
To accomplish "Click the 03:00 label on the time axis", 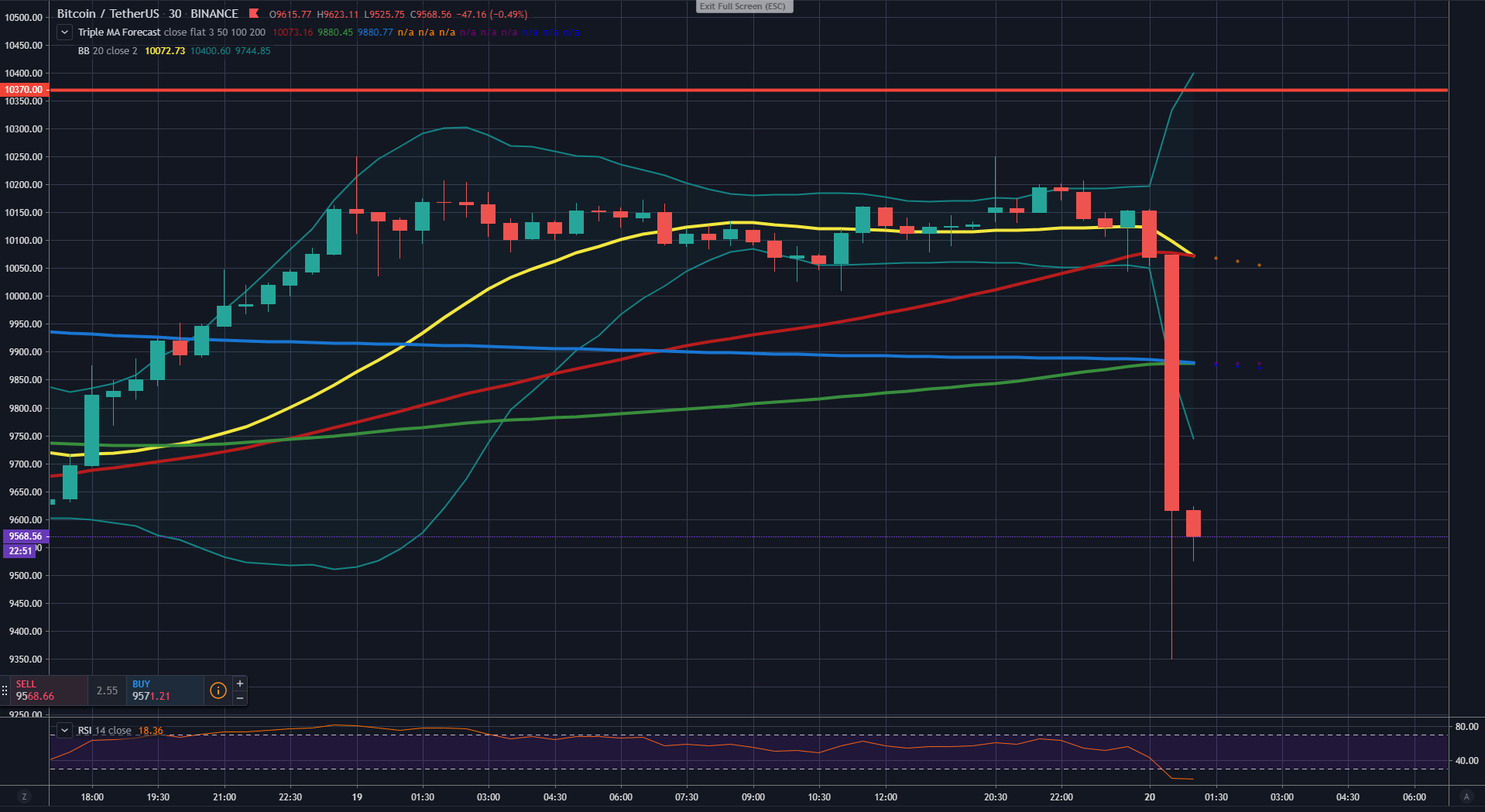I will pyautogui.click(x=489, y=797).
